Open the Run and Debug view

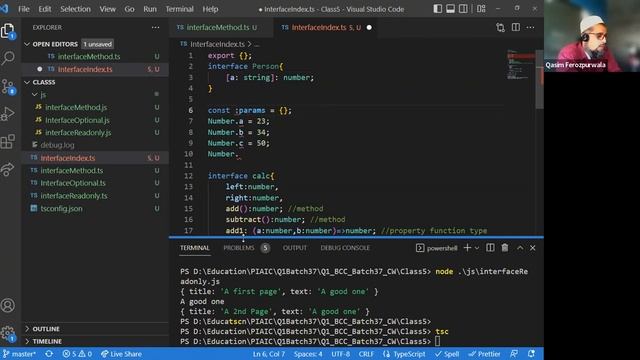point(8,114)
